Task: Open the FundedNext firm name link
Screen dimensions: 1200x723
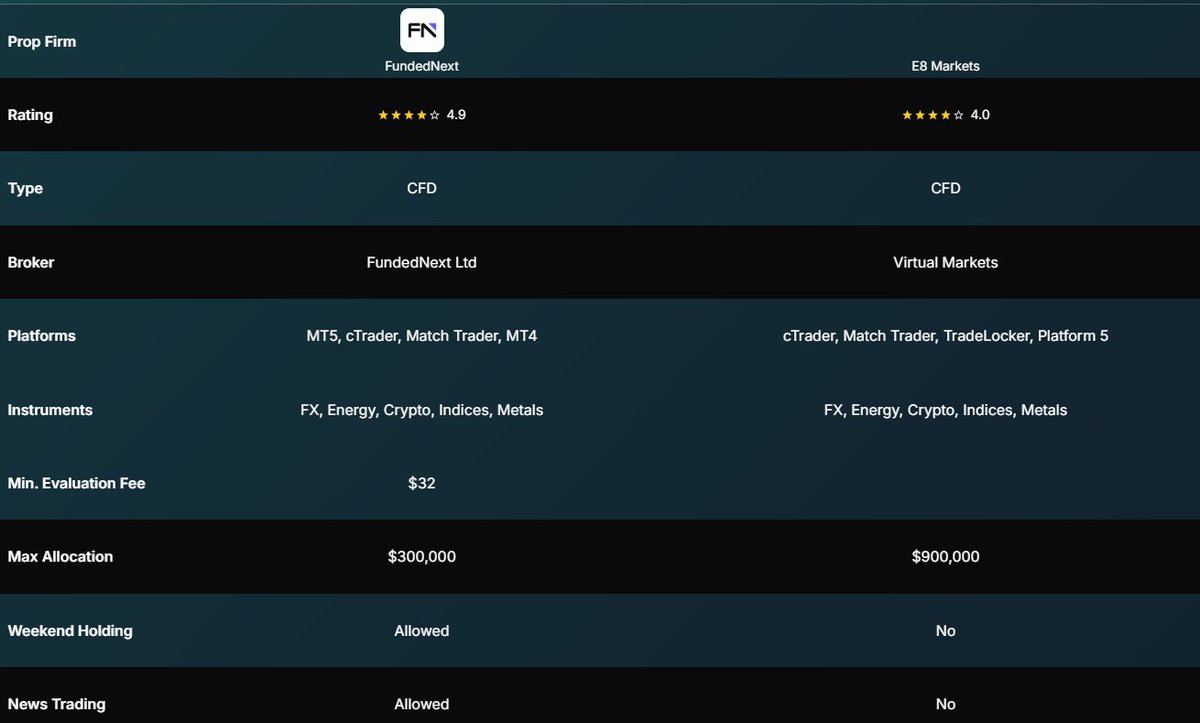Action: [422, 66]
